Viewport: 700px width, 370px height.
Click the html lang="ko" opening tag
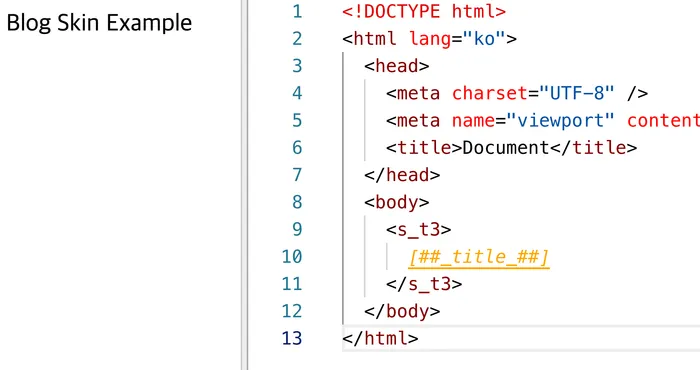[429, 39]
